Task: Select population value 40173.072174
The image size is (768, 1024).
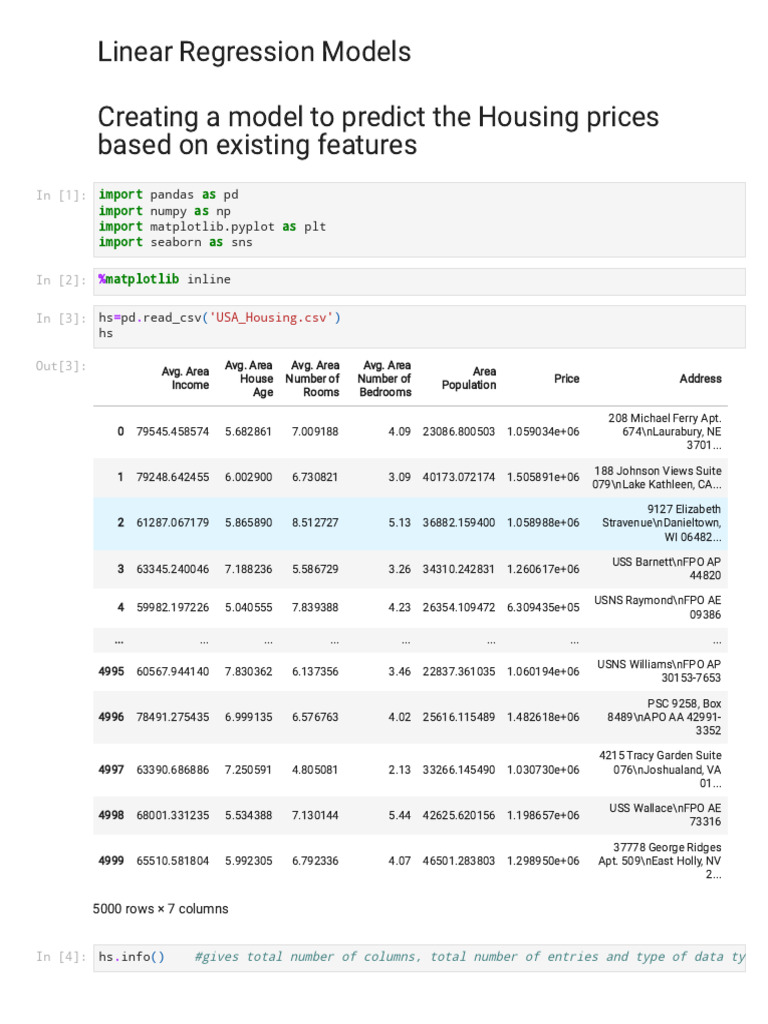Action: [458, 477]
